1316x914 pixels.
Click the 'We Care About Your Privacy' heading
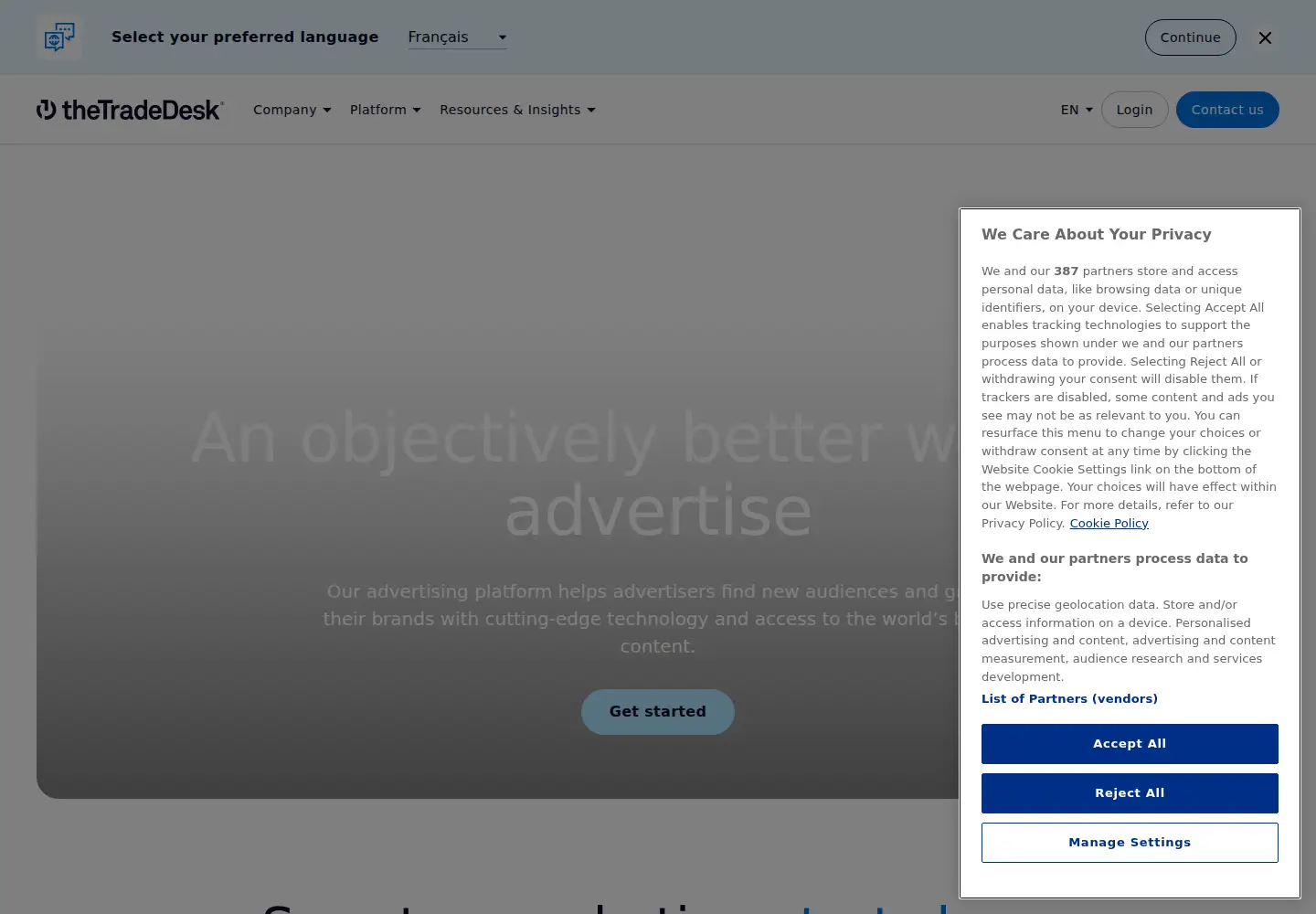(1097, 235)
